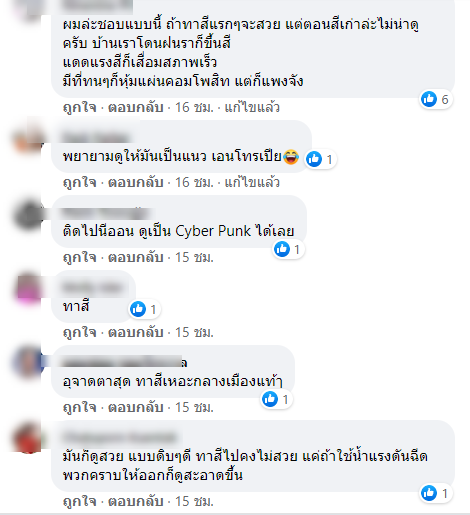Click the like reaction icon showing 6
470x515 pixels.
[429, 99]
